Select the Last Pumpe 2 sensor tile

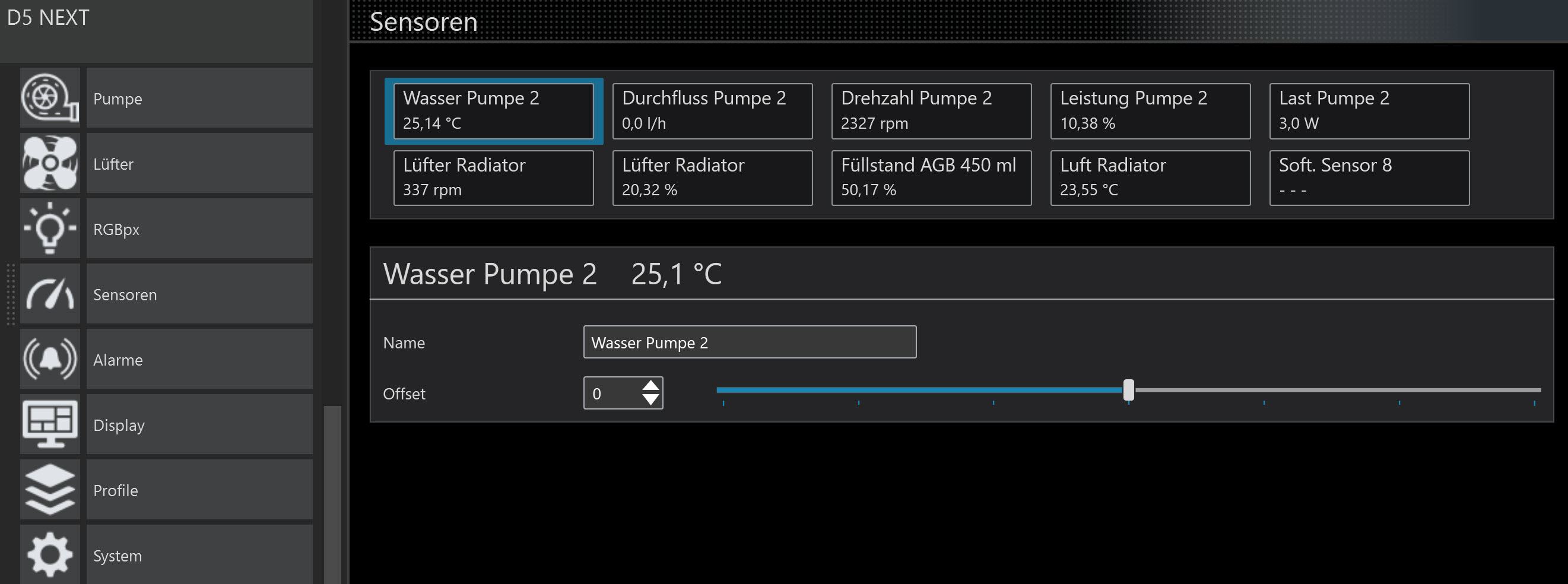tap(1370, 111)
